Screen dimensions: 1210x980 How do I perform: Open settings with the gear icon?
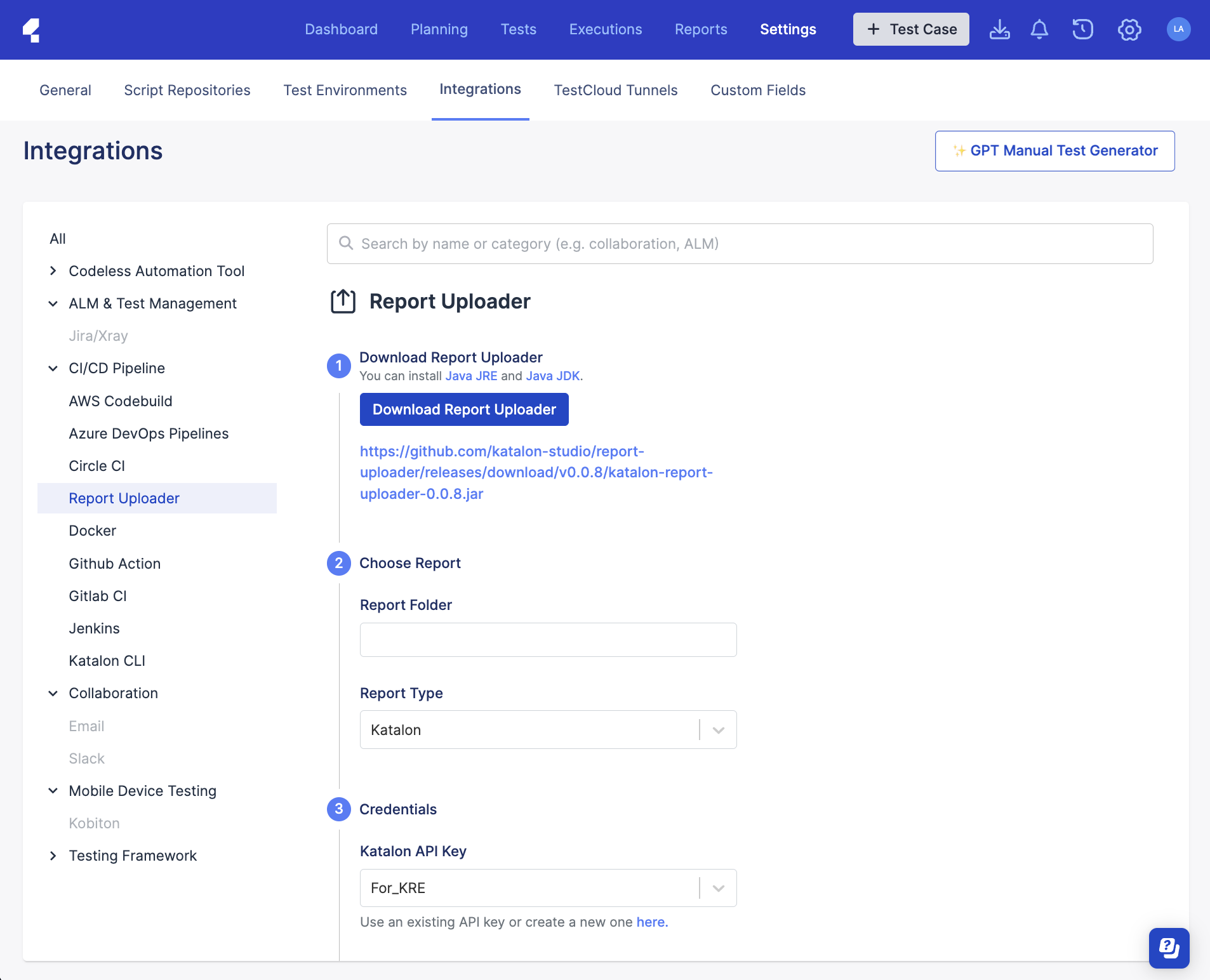click(1129, 29)
